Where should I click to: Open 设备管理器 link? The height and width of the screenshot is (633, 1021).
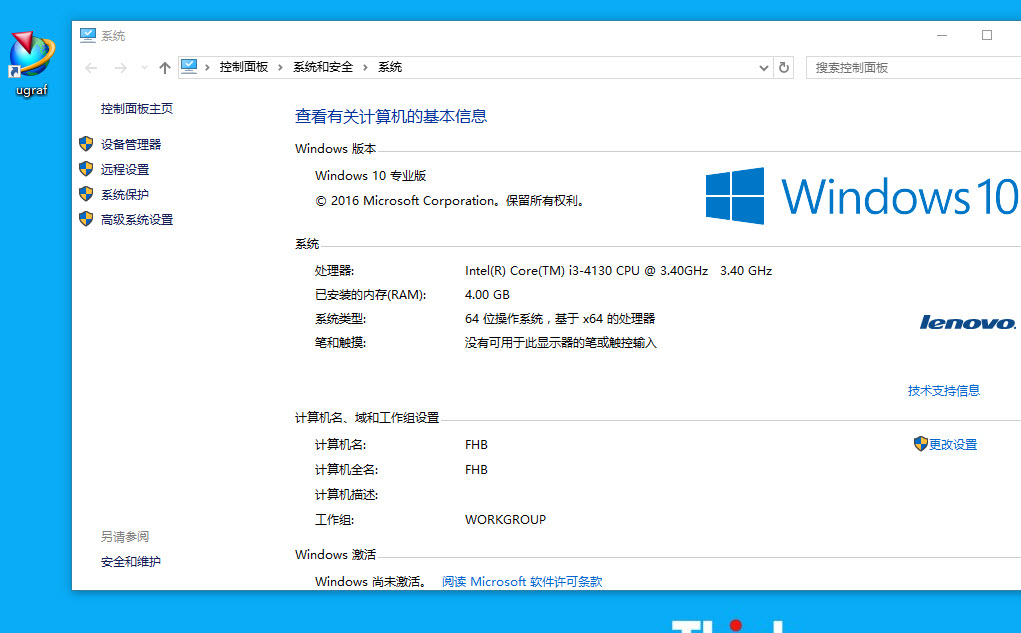(131, 145)
